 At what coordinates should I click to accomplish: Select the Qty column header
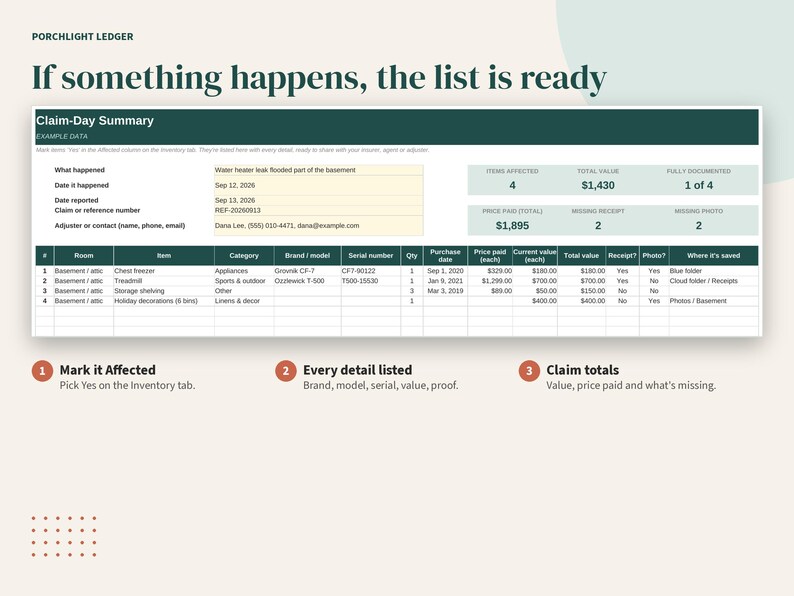(412, 256)
